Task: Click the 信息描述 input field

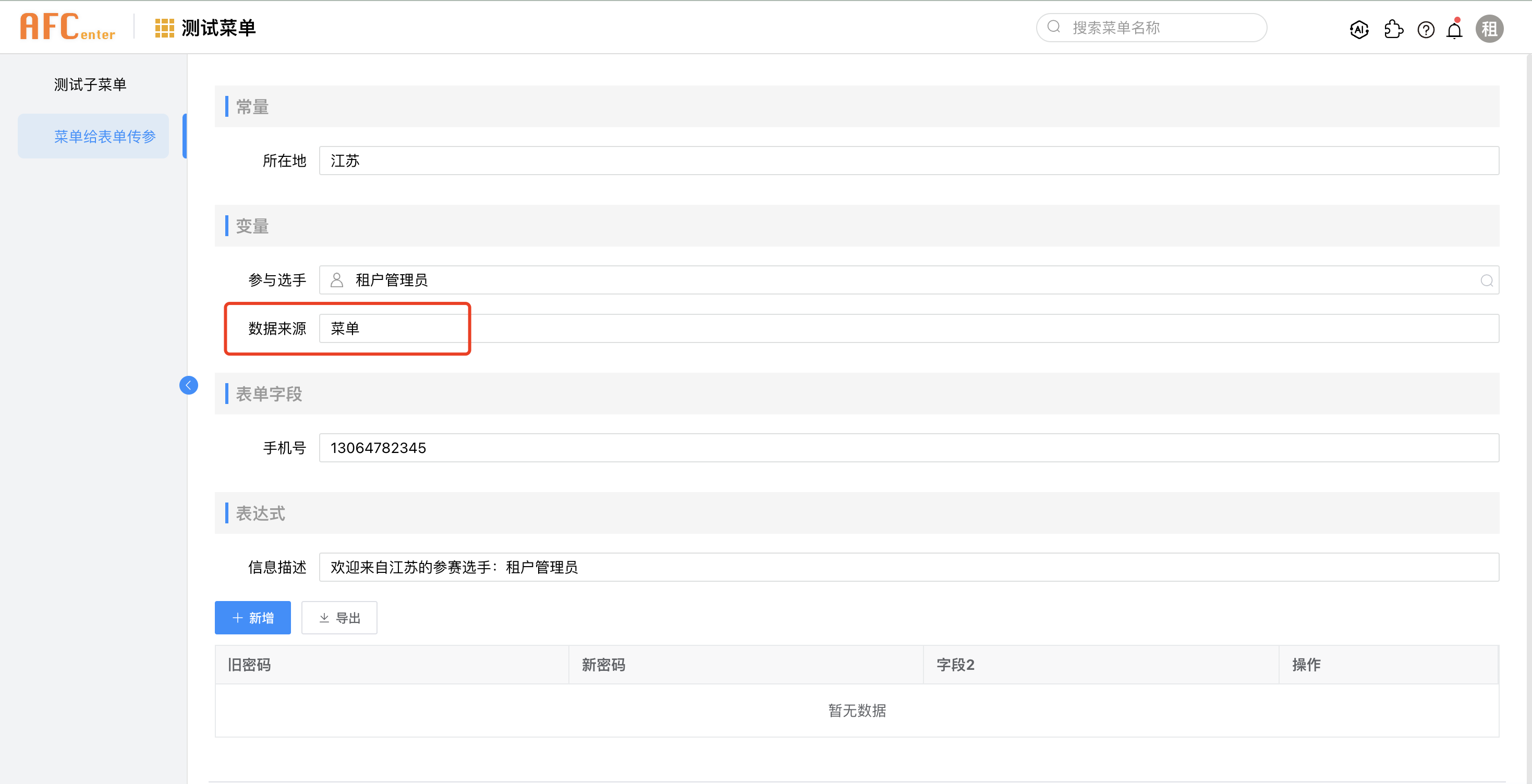Action: (908, 567)
